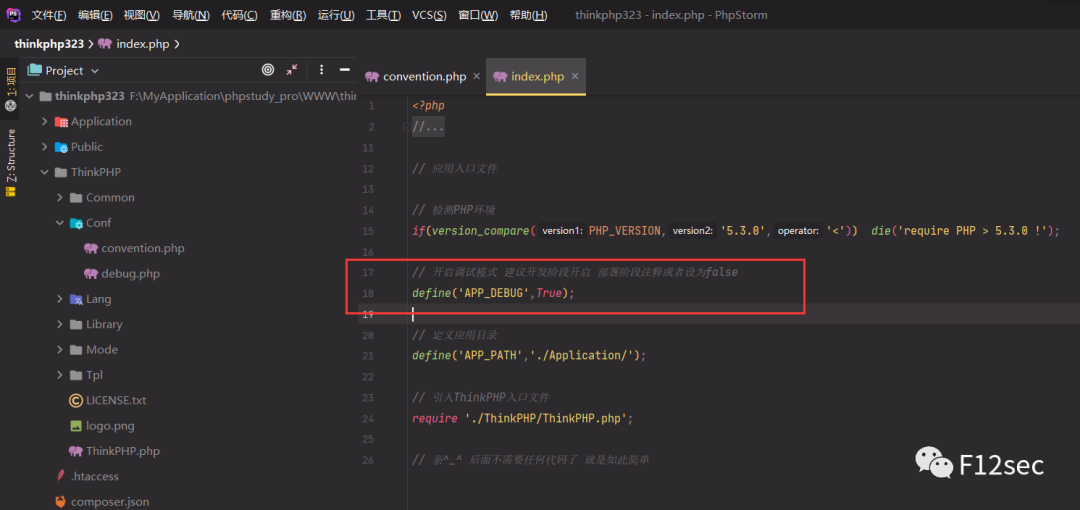Open the 导航(N) menu

(x=191, y=15)
